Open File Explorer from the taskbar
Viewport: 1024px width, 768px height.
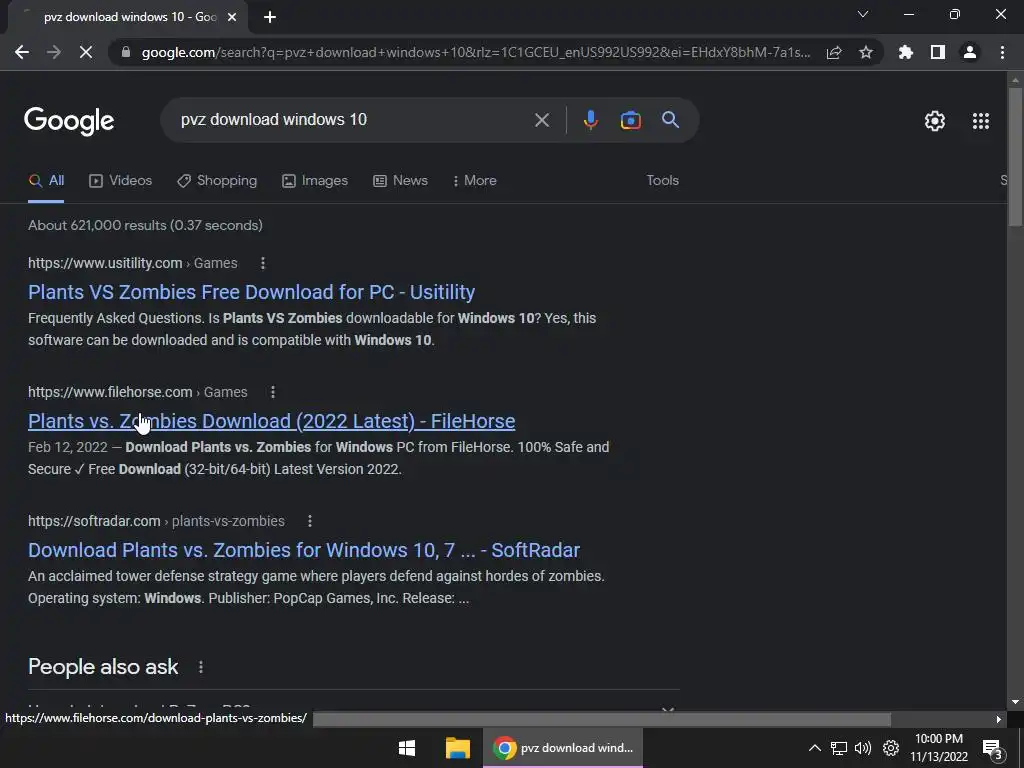[458, 748]
